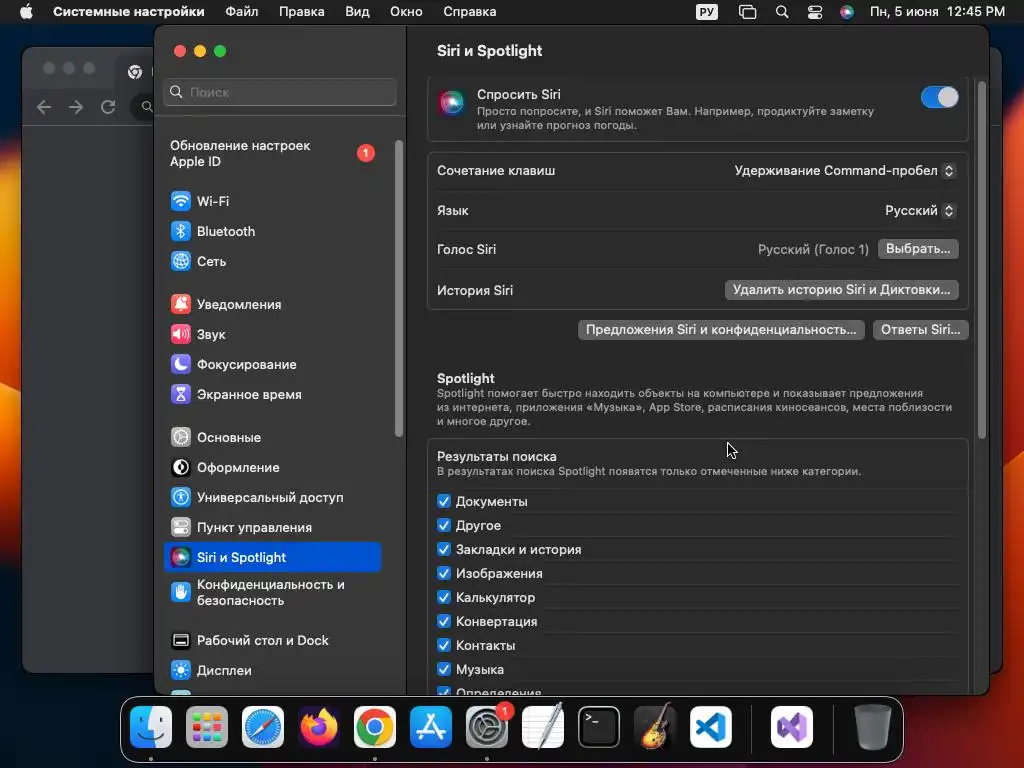This screenshot has height=768, width=1024.
Task: Click reload in background Chrome window
Action: 108,106
